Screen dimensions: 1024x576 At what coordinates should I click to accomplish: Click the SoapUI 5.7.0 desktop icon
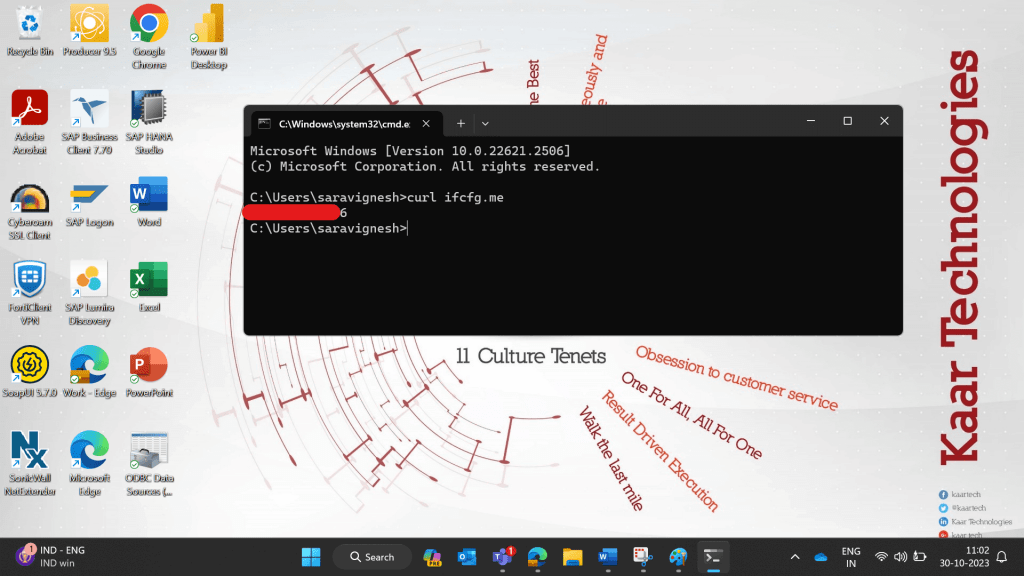pyautogui.click(x=29, y=372)
